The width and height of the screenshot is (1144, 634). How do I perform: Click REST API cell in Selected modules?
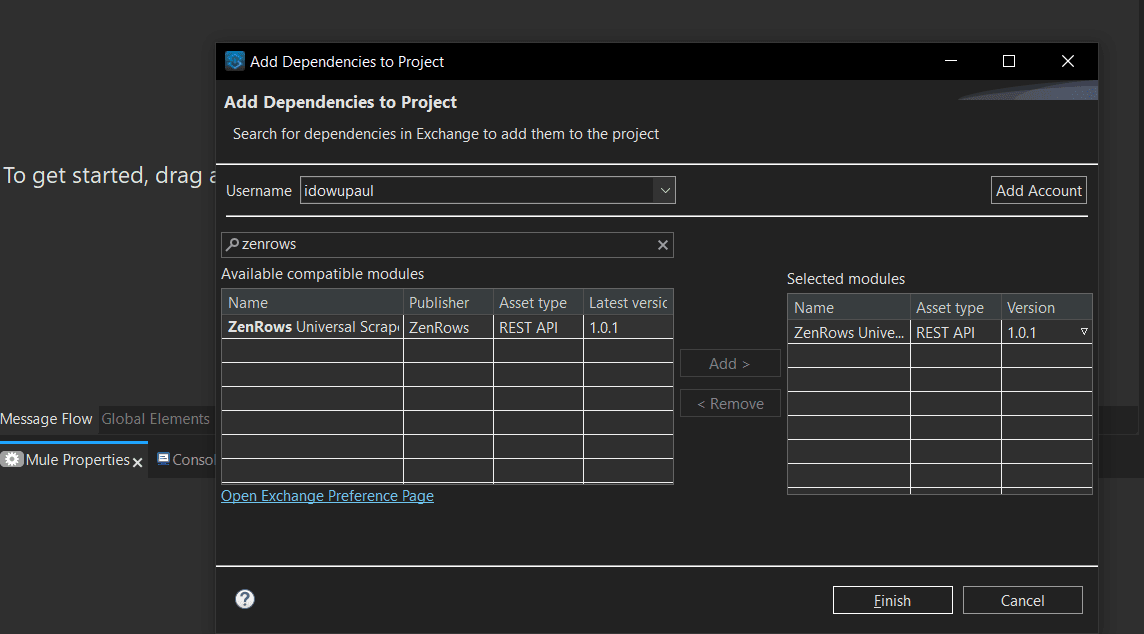[x=956, y=333]
